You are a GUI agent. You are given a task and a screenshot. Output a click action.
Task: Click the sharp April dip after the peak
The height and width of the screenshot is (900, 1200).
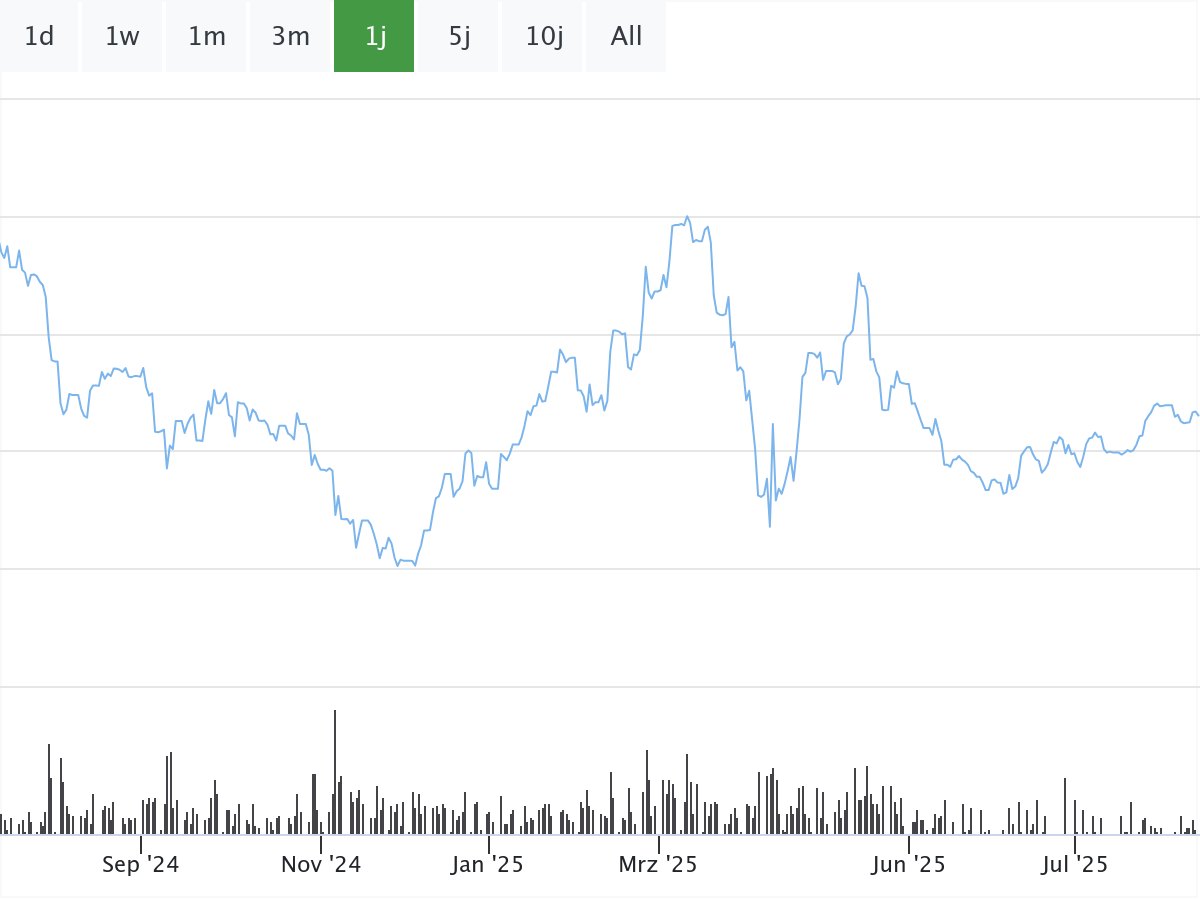tap(769, 526)
